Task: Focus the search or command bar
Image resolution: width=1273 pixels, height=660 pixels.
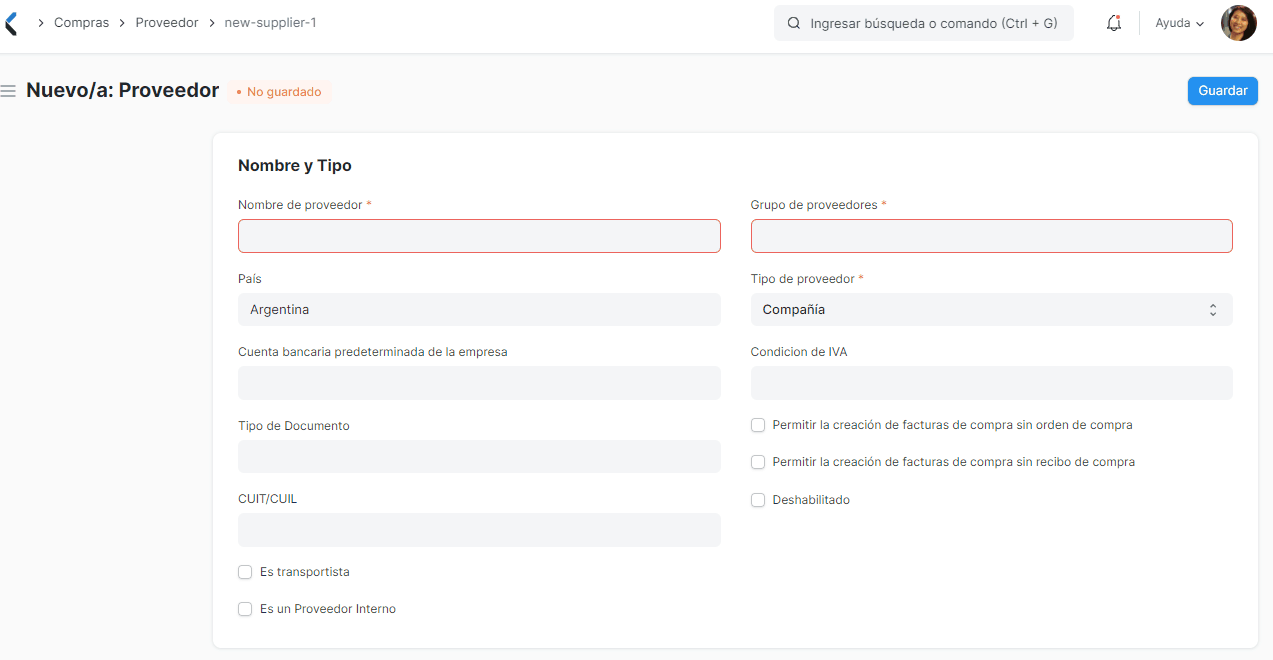Action: click(923, 23)
